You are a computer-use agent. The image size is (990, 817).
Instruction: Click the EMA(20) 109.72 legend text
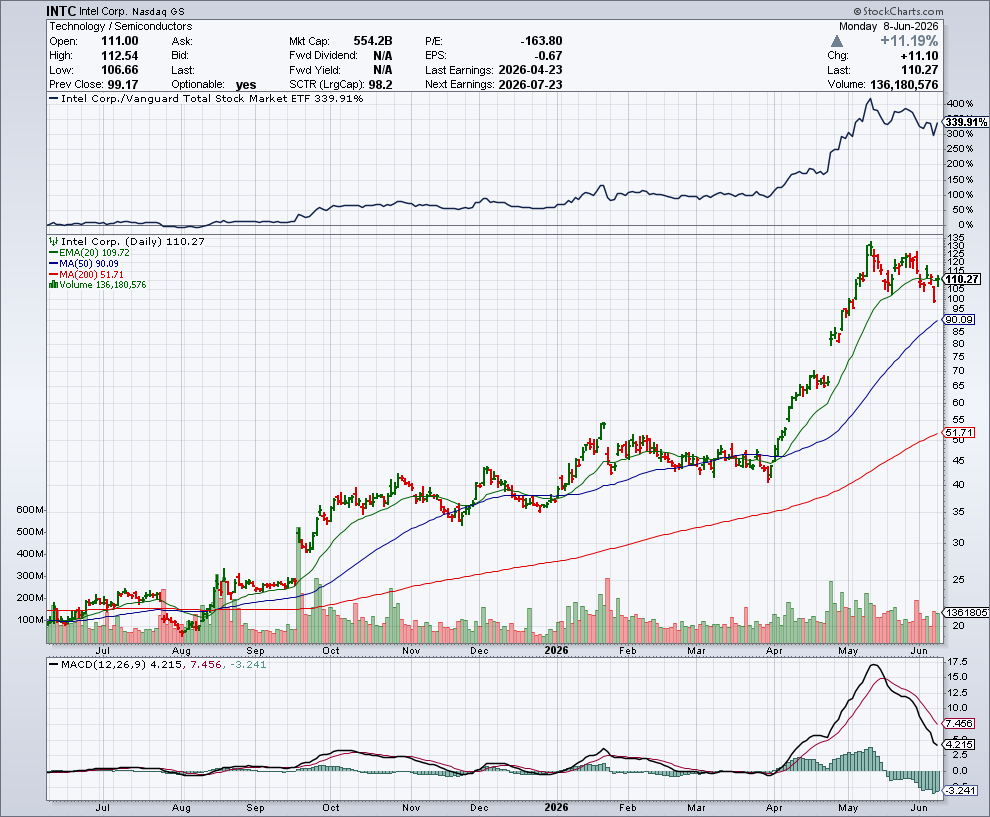94,253
